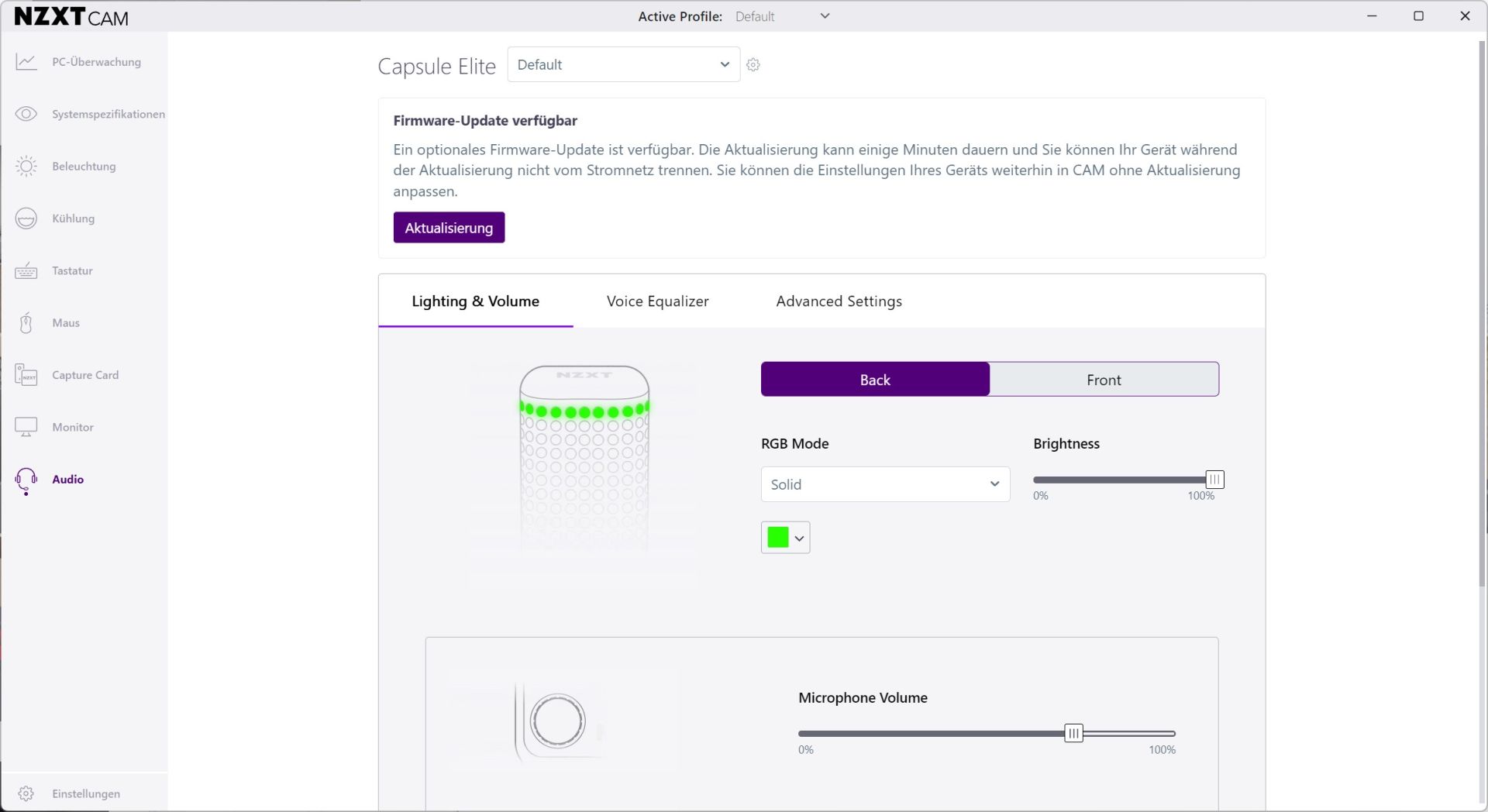Screen dimensions: 1488x812
Task: Select the Front lighting zone
Action: pos(1104,380)
